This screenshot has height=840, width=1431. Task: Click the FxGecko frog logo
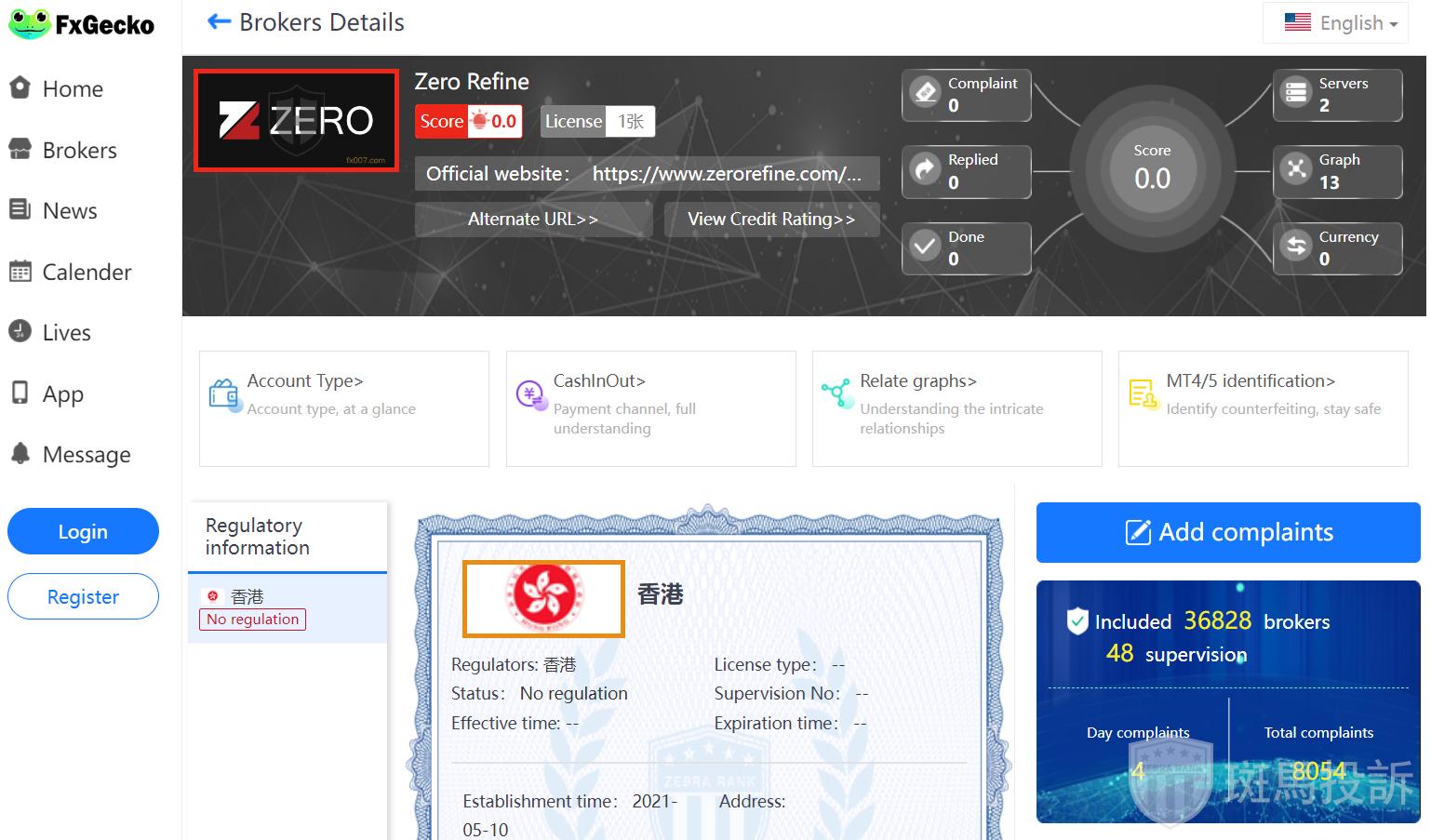(30, 24)
